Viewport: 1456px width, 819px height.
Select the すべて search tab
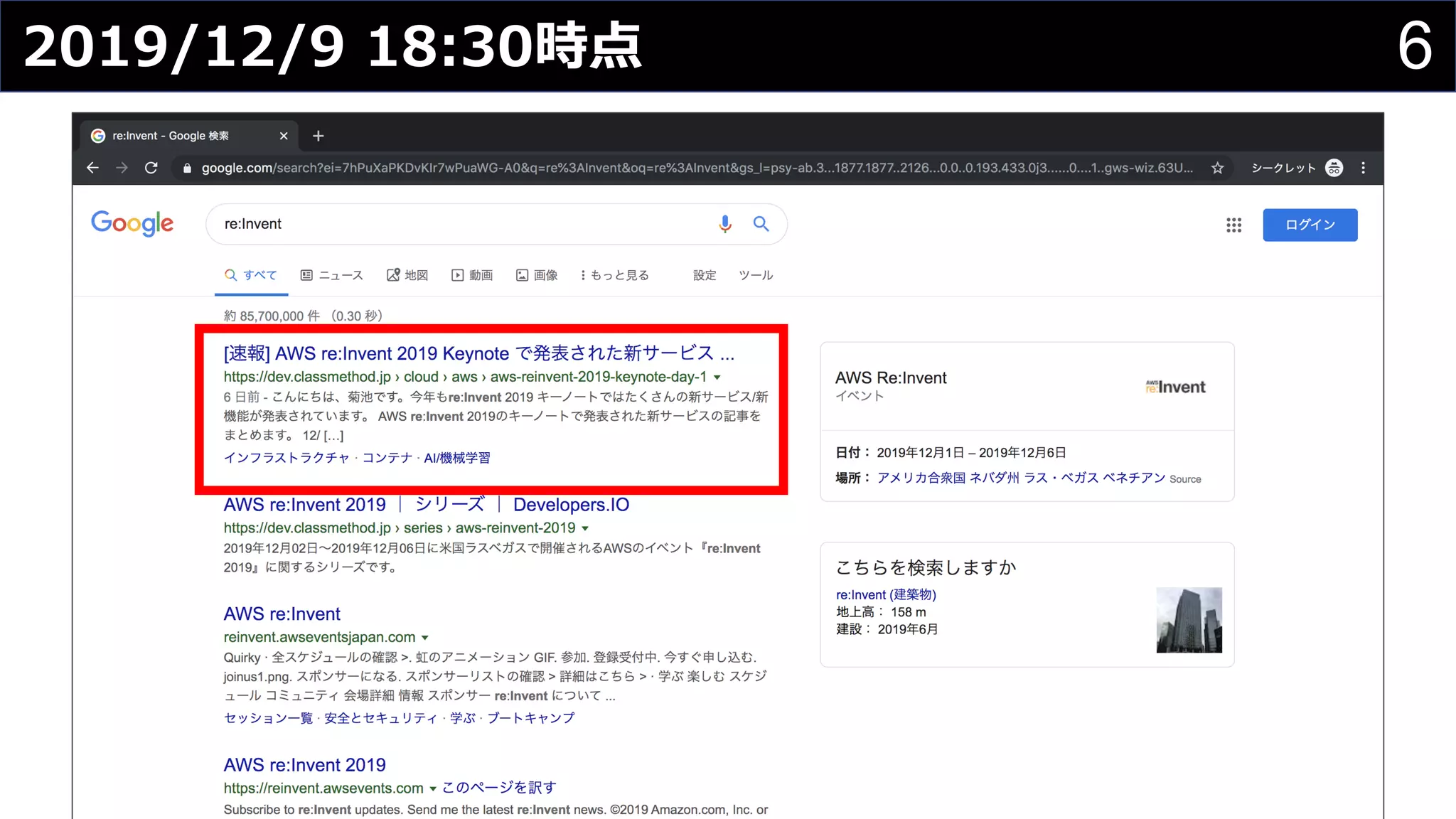(251, 275)
